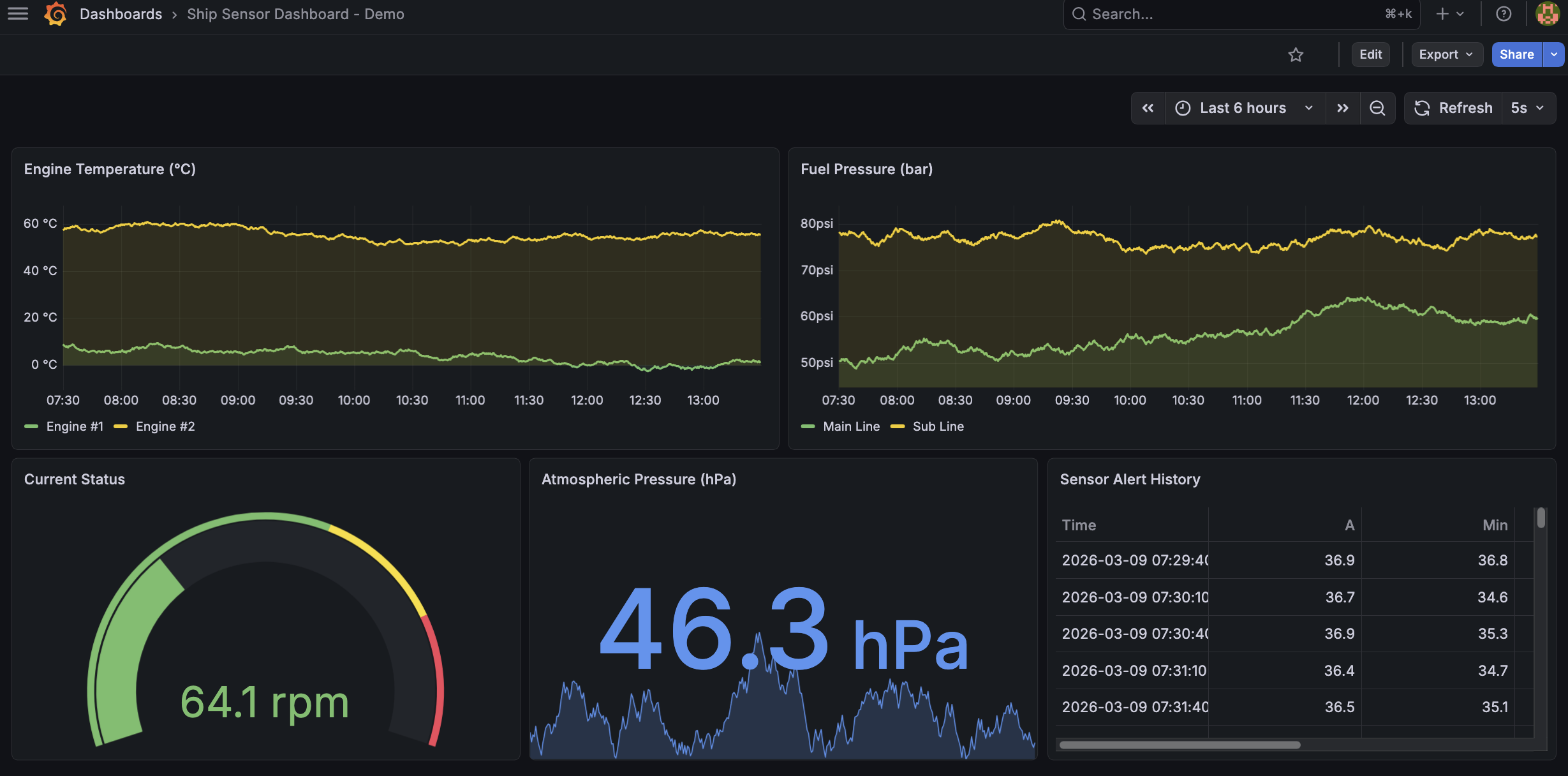Open the Share options arrow dropdown
The image size is (1568, 776).
click(1554, 55)
